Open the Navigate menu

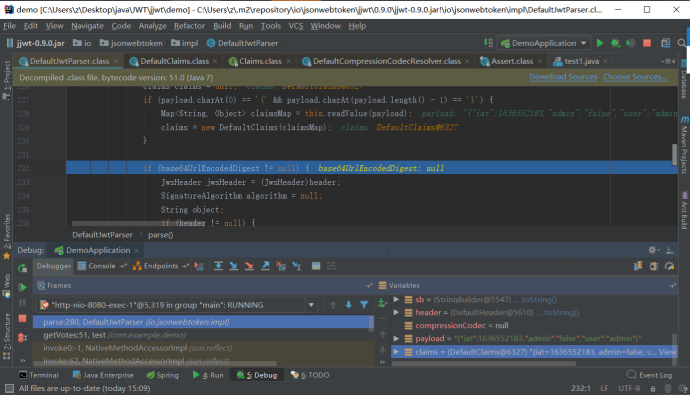87,26
